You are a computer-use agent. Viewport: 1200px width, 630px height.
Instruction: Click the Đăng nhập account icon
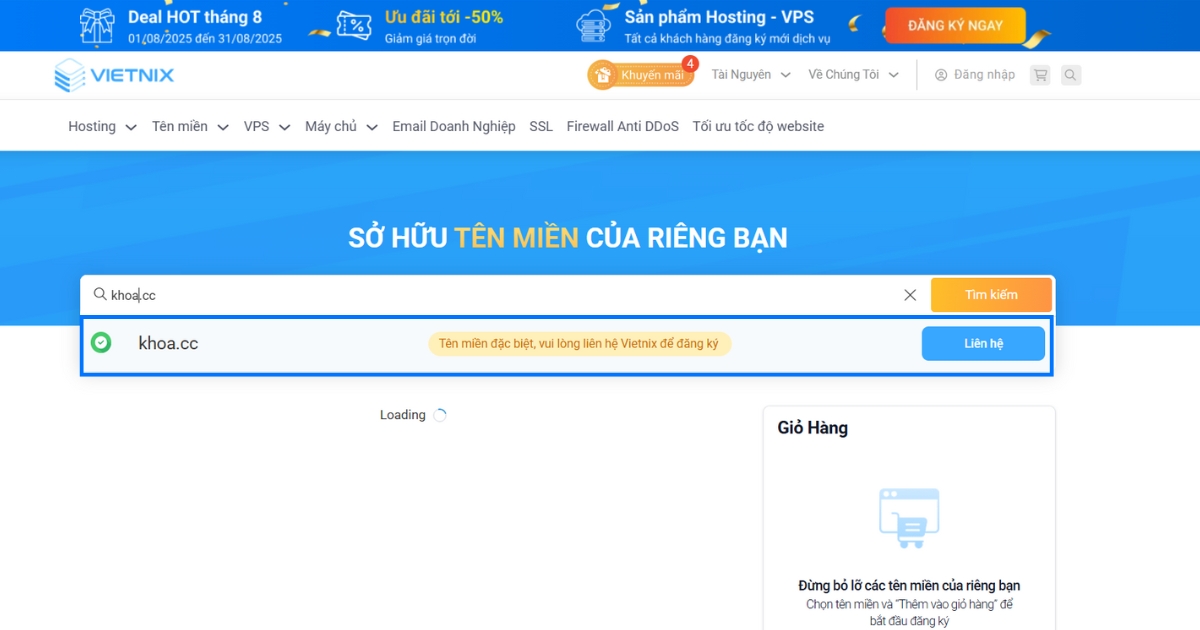click(x=940, y=74)
